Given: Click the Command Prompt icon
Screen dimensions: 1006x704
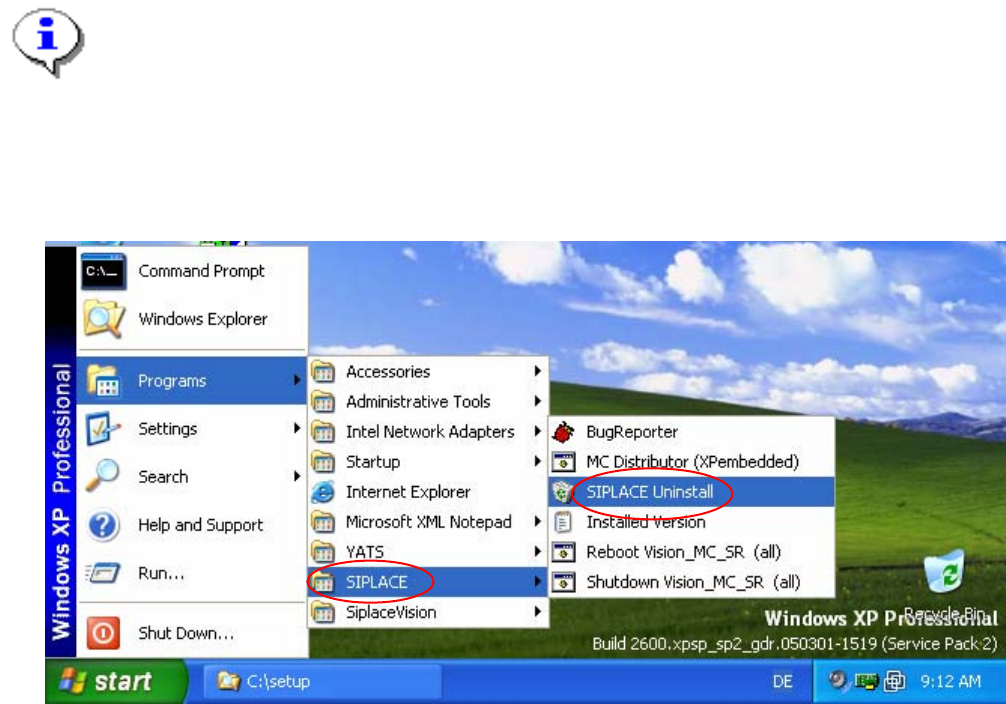Looking at the screenshot, I should click(103, 271).
